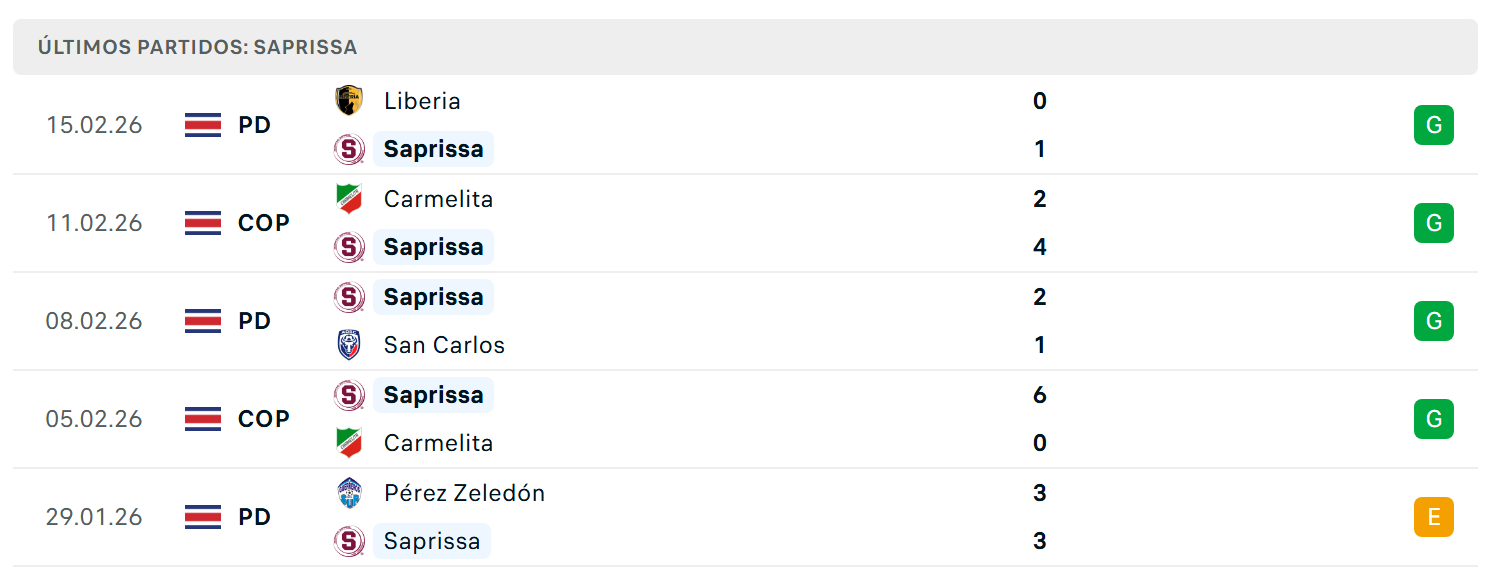
Task: Click the Carmelita crest in the 05.02.26 match
Action: [348, 443]
